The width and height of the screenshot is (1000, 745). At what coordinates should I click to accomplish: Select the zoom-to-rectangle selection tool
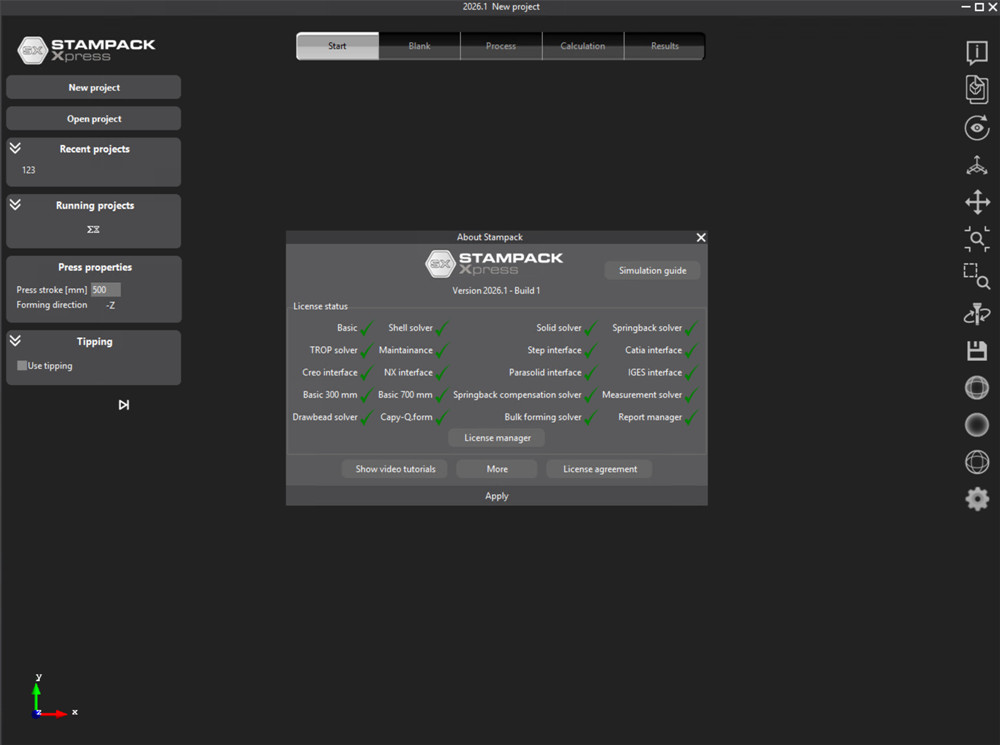[976, 276]
